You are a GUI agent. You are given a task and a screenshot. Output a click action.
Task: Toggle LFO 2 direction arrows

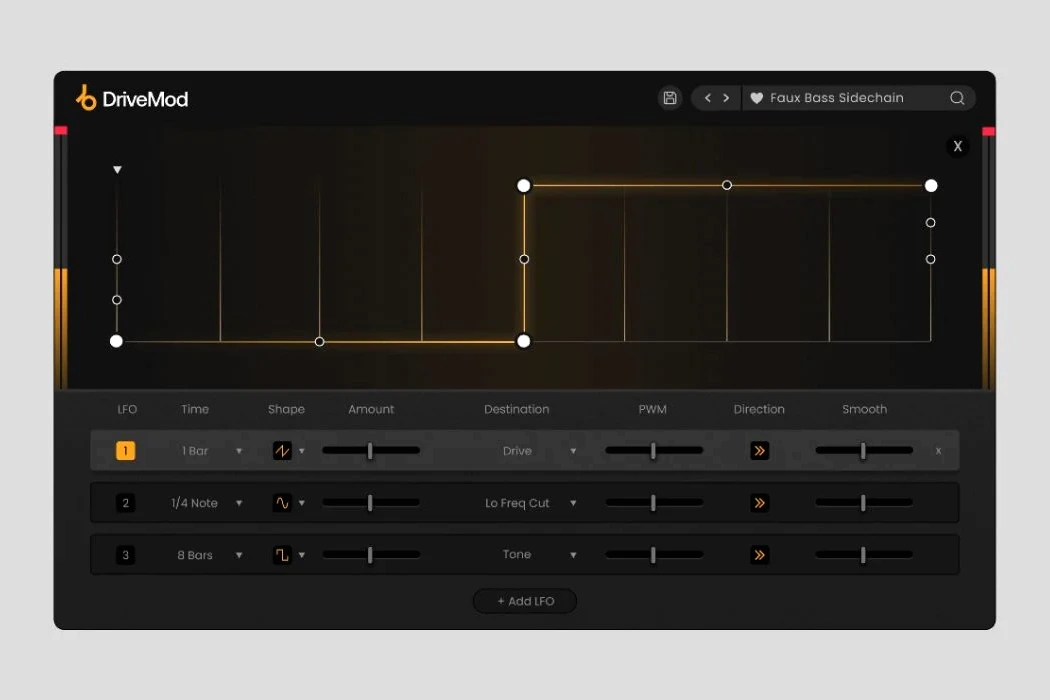point(759,503)
